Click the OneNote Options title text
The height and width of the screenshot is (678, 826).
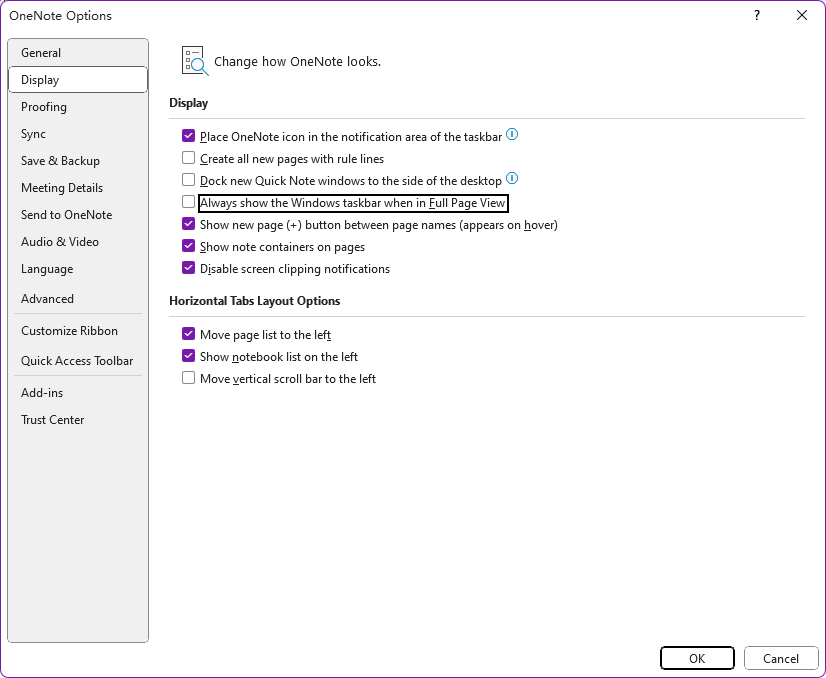tap(61, 16)
